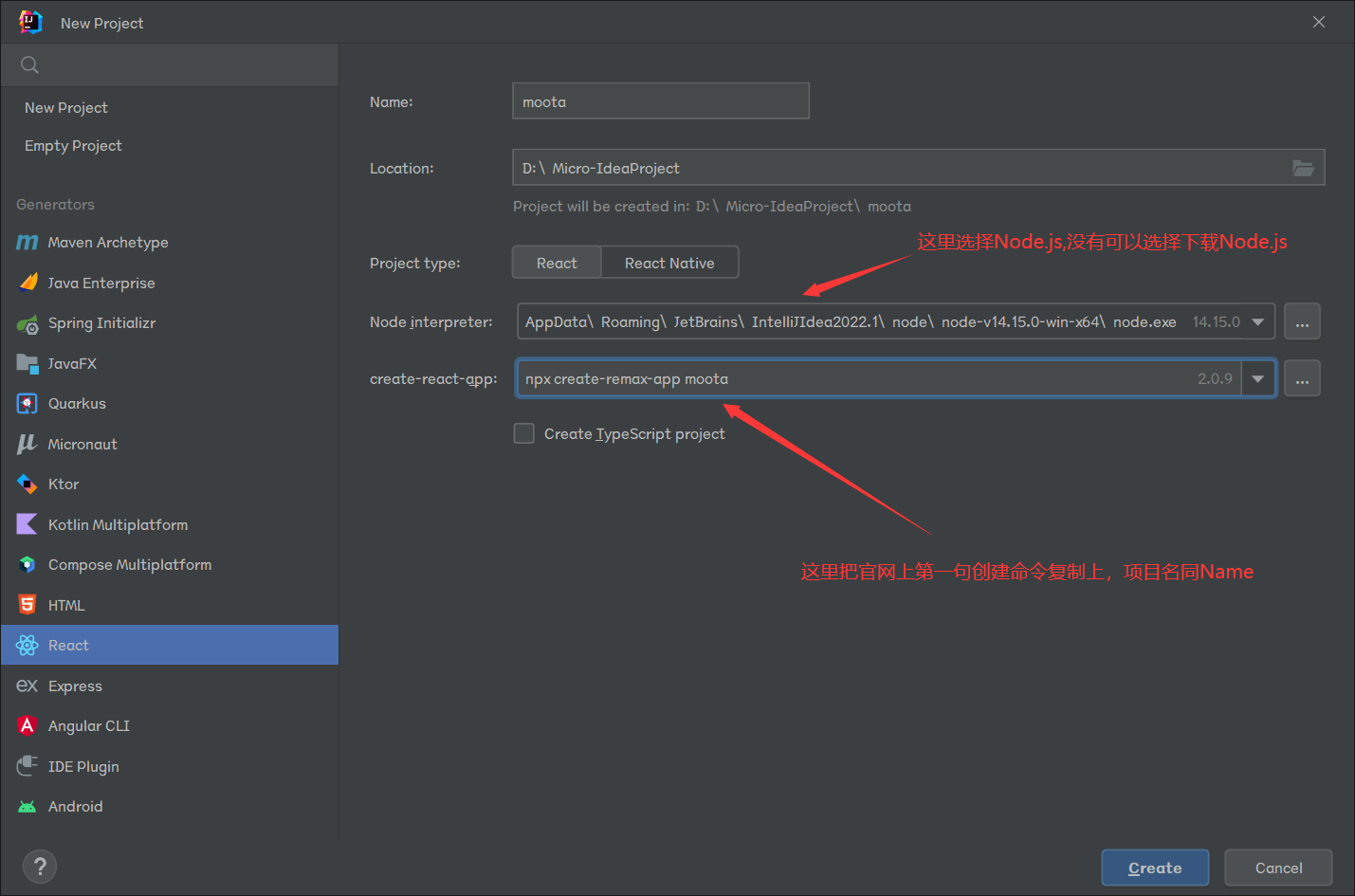Click the React label in generators list

coord(68,646)
